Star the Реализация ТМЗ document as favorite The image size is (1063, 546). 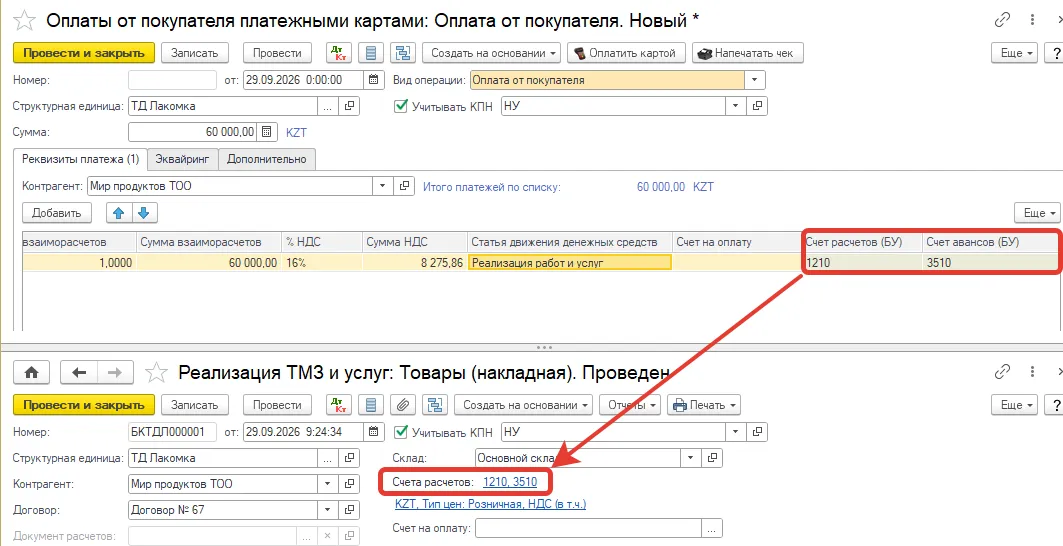point(157,372)
